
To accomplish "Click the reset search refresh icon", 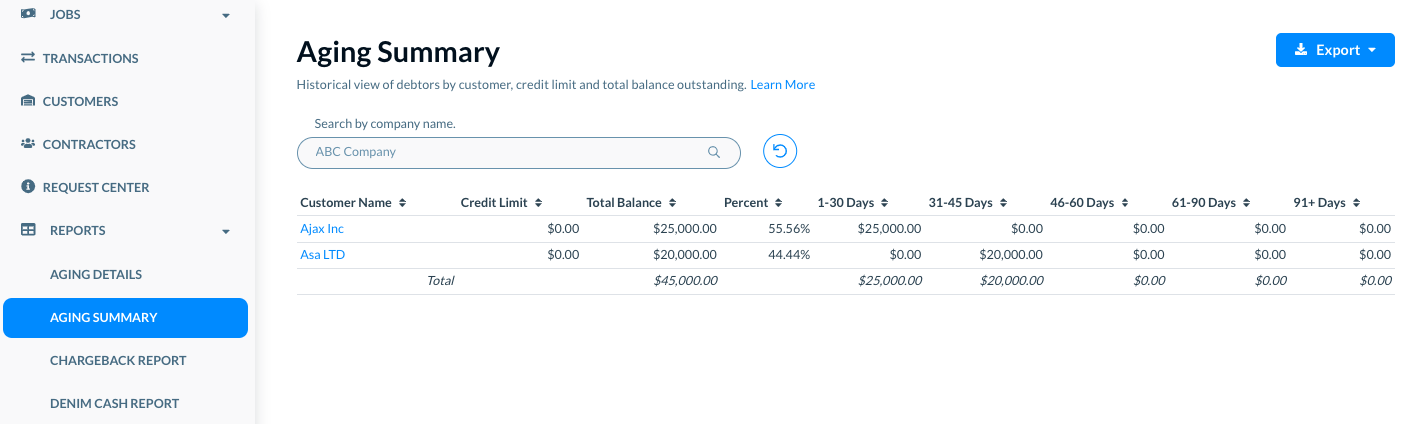I will click(780, 152).
